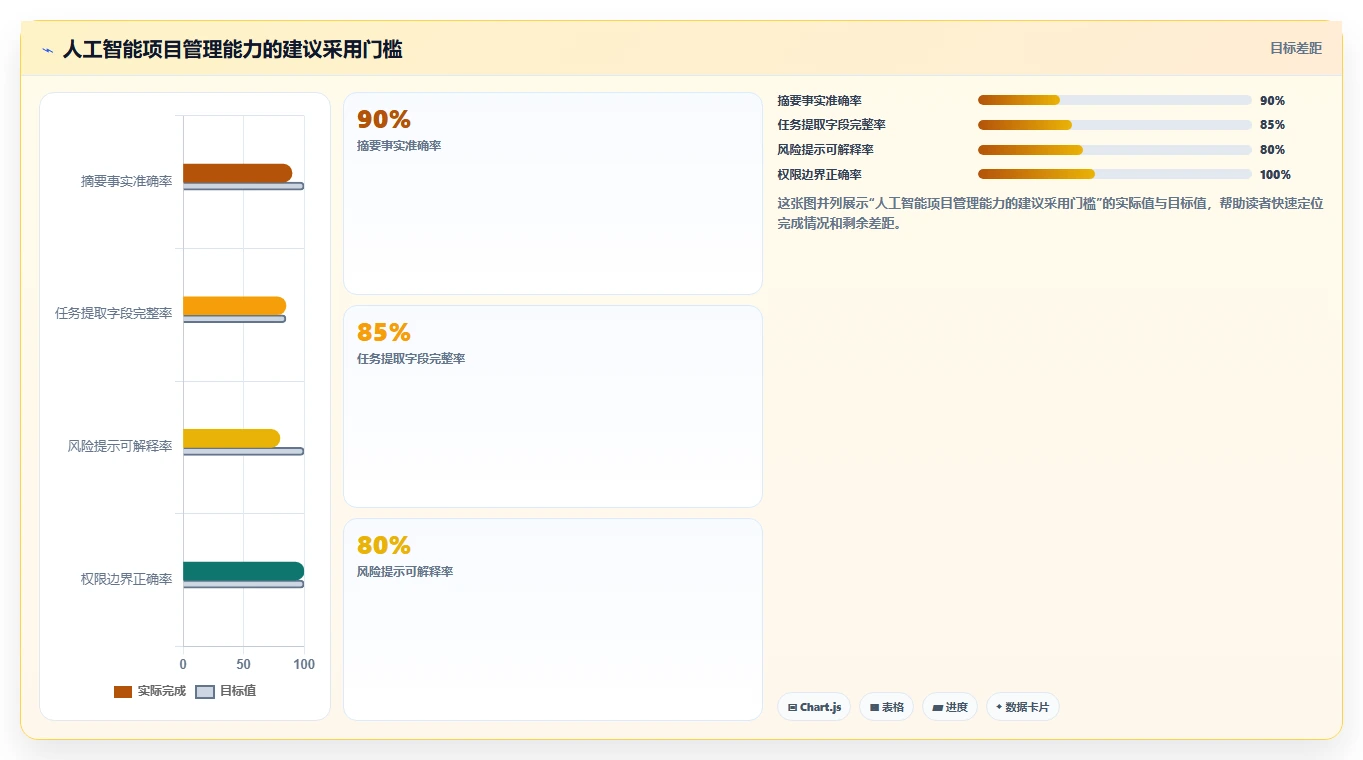Select the 表格 tag
This screenshot has width=1363, height=760.
pos(886,707)
